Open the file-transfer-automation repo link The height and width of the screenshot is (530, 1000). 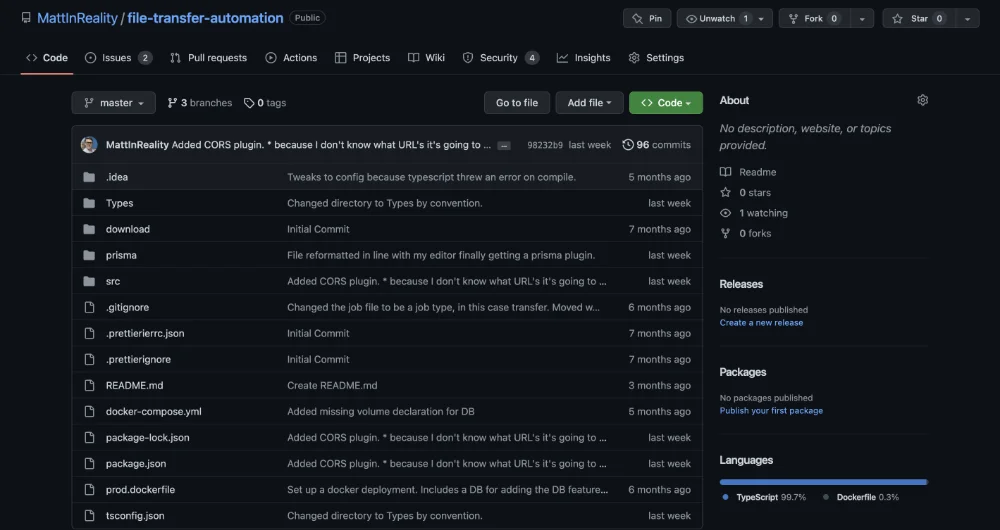click(205, 18)
